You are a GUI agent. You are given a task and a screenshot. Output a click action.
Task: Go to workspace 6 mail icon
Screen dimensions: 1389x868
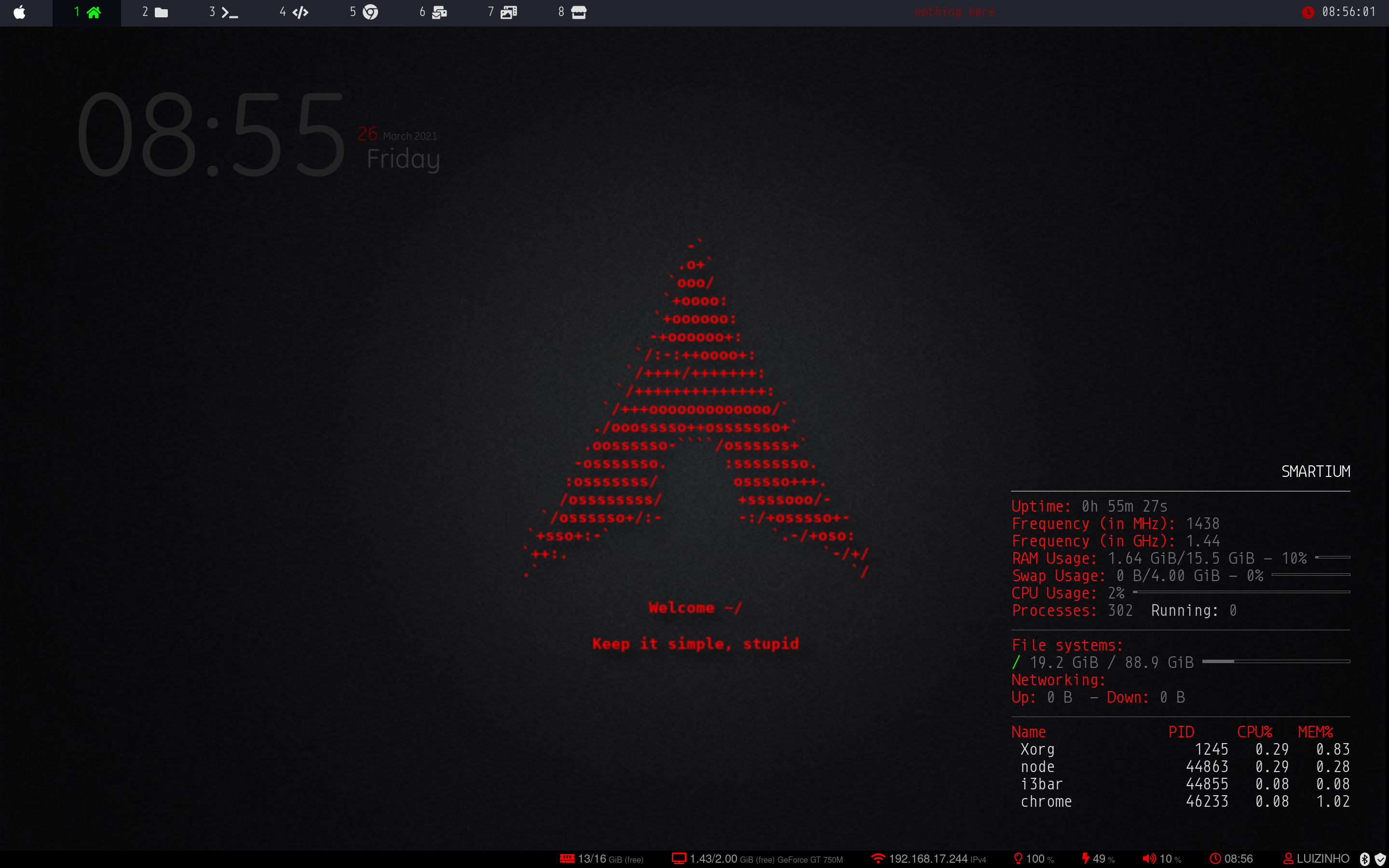pyautogui.click(x=440, y=12)
